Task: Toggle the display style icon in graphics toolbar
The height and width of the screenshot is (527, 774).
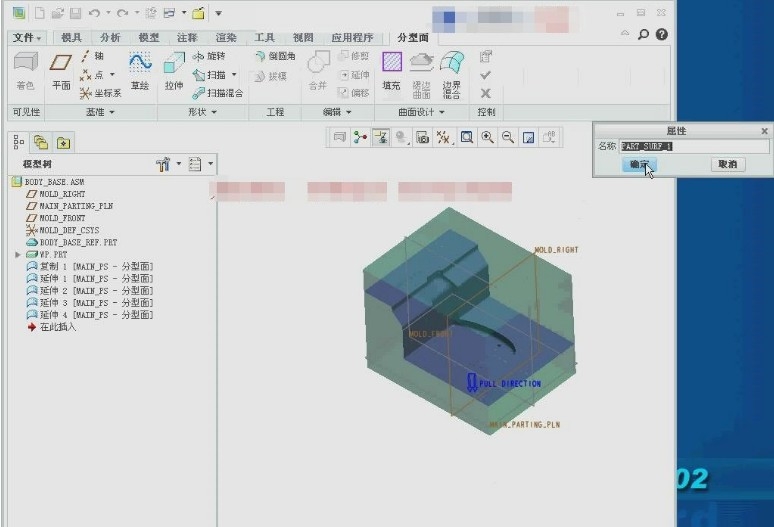Action: pos(401,137)
